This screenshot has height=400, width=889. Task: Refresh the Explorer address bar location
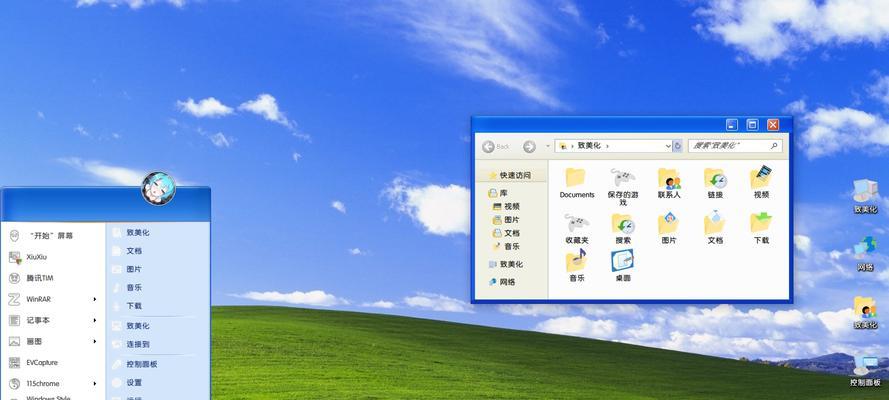tap(677, 146)
